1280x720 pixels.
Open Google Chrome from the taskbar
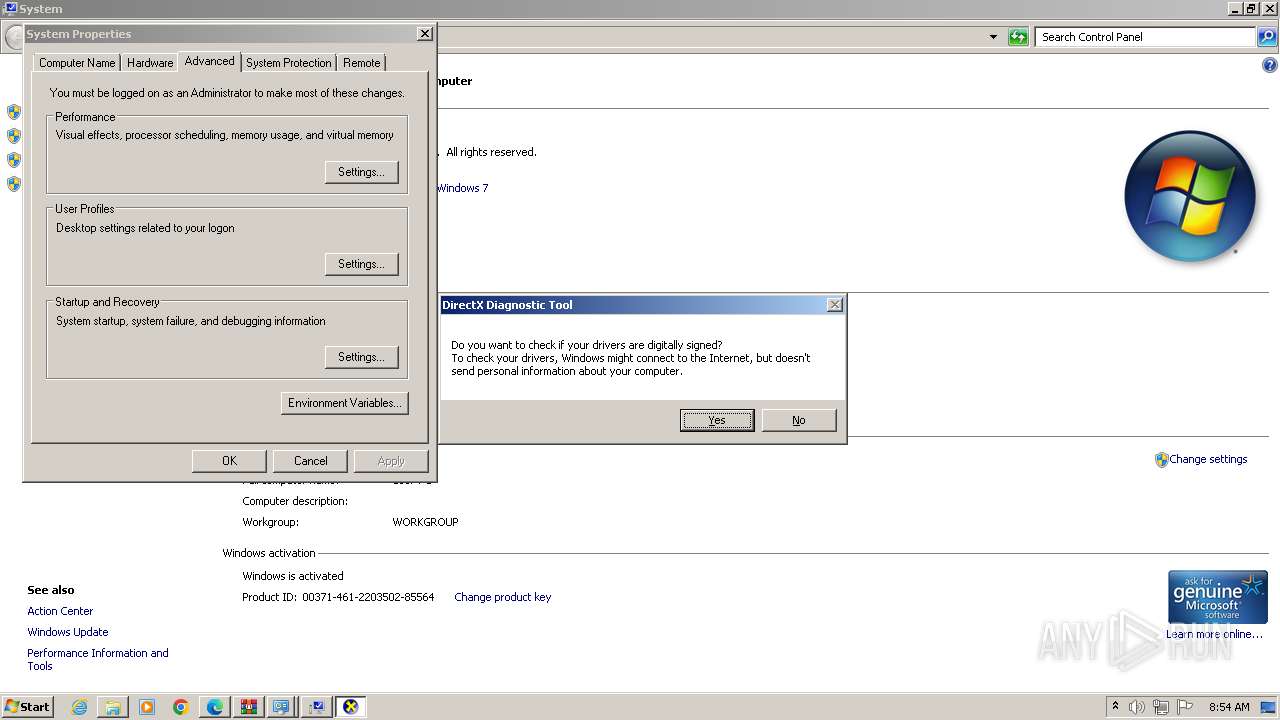click(181, 707)
